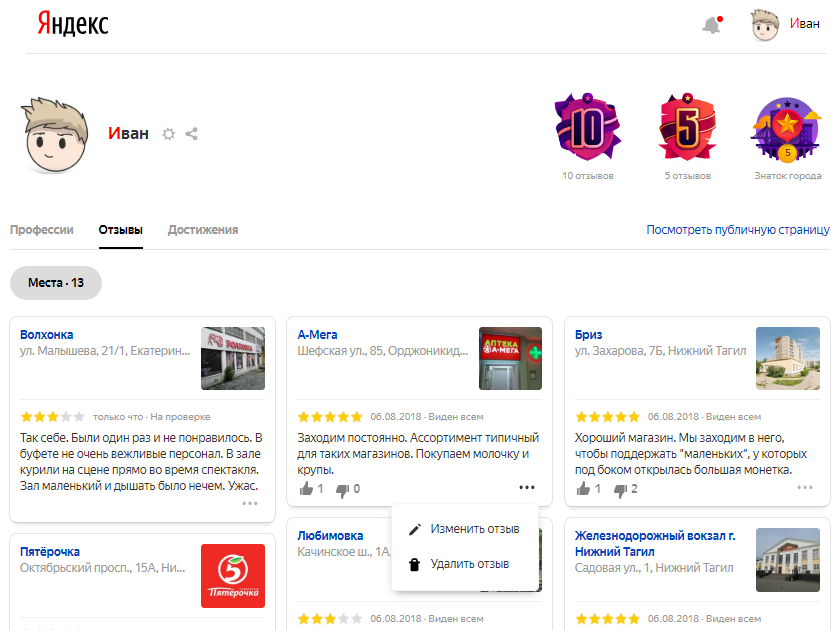
Task: Click the 'Места · 13' filter chip
Action: [56, 283]
